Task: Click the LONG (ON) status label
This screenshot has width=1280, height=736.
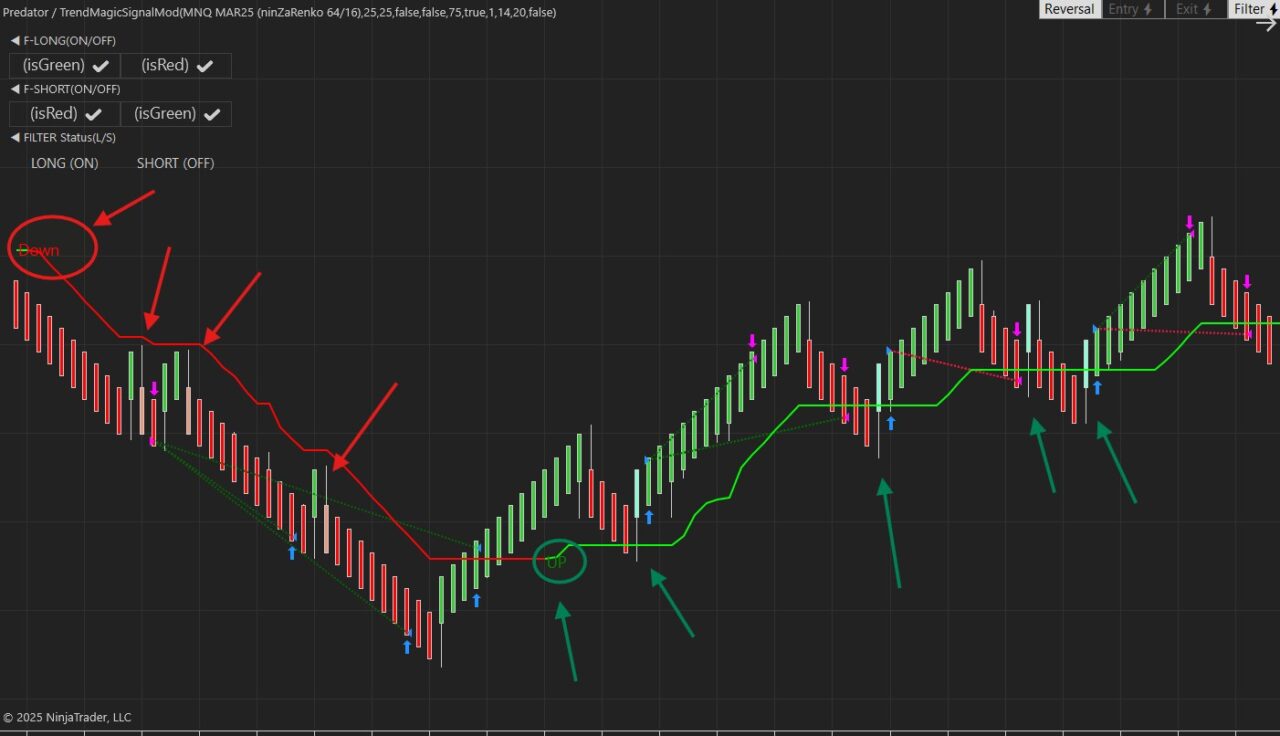Action: [x=64, y=163]
